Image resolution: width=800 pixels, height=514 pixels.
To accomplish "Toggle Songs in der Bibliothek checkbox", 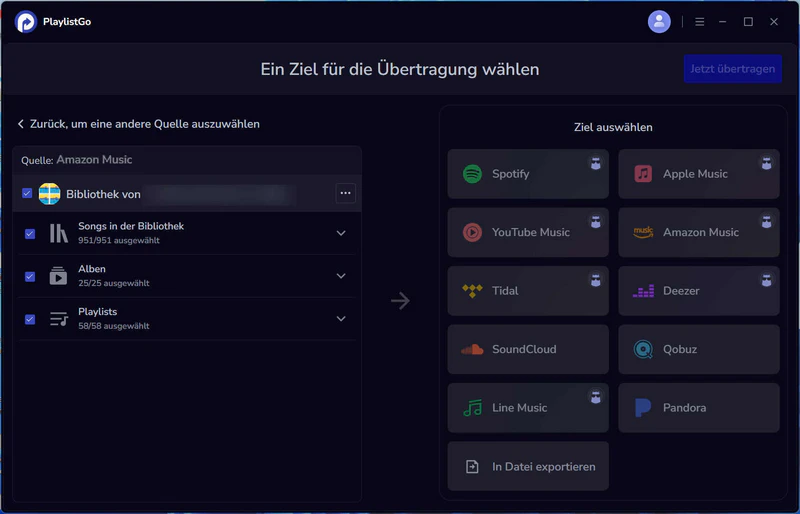I will (30, 234).
